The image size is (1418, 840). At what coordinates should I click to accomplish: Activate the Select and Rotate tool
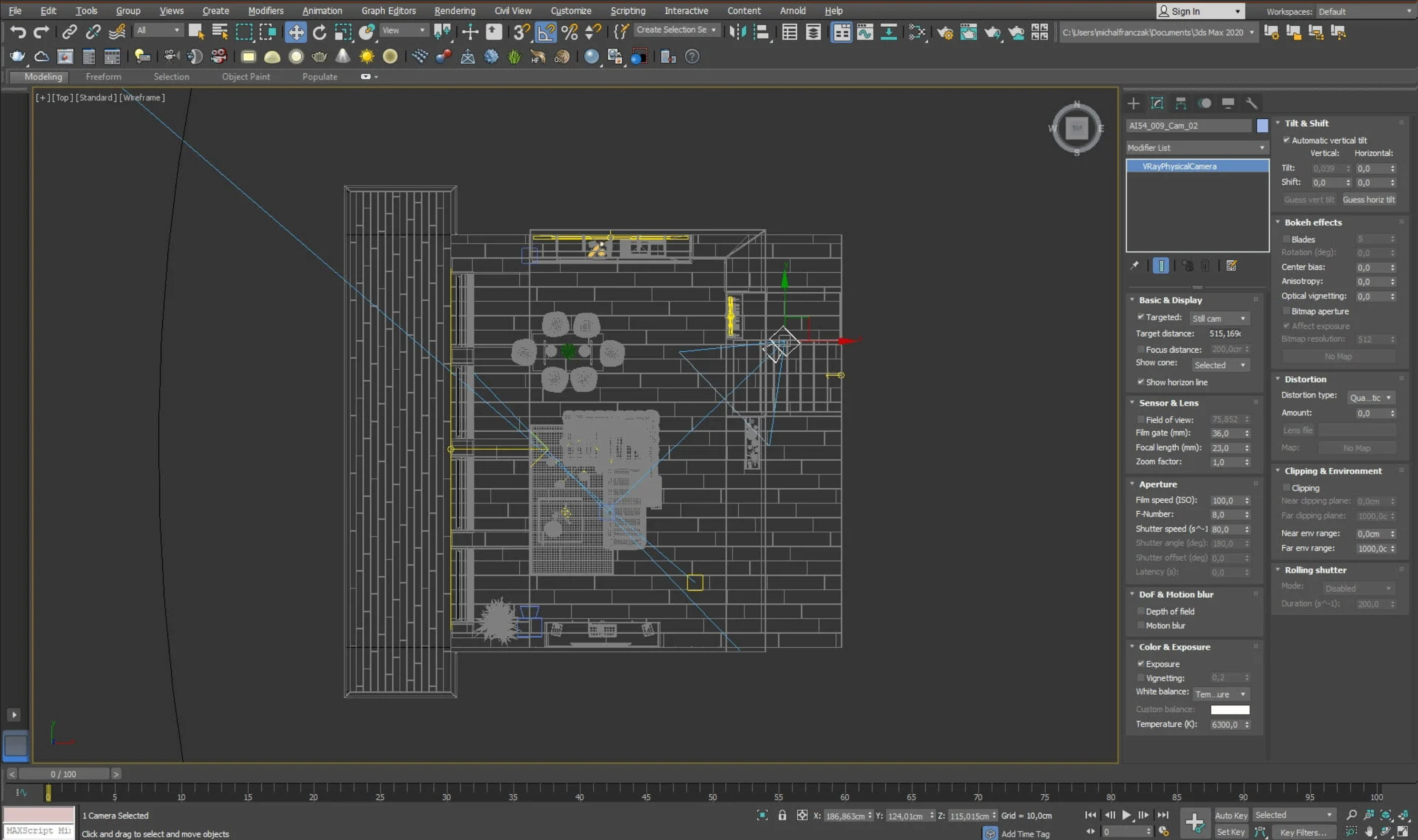tap(319, 32)
